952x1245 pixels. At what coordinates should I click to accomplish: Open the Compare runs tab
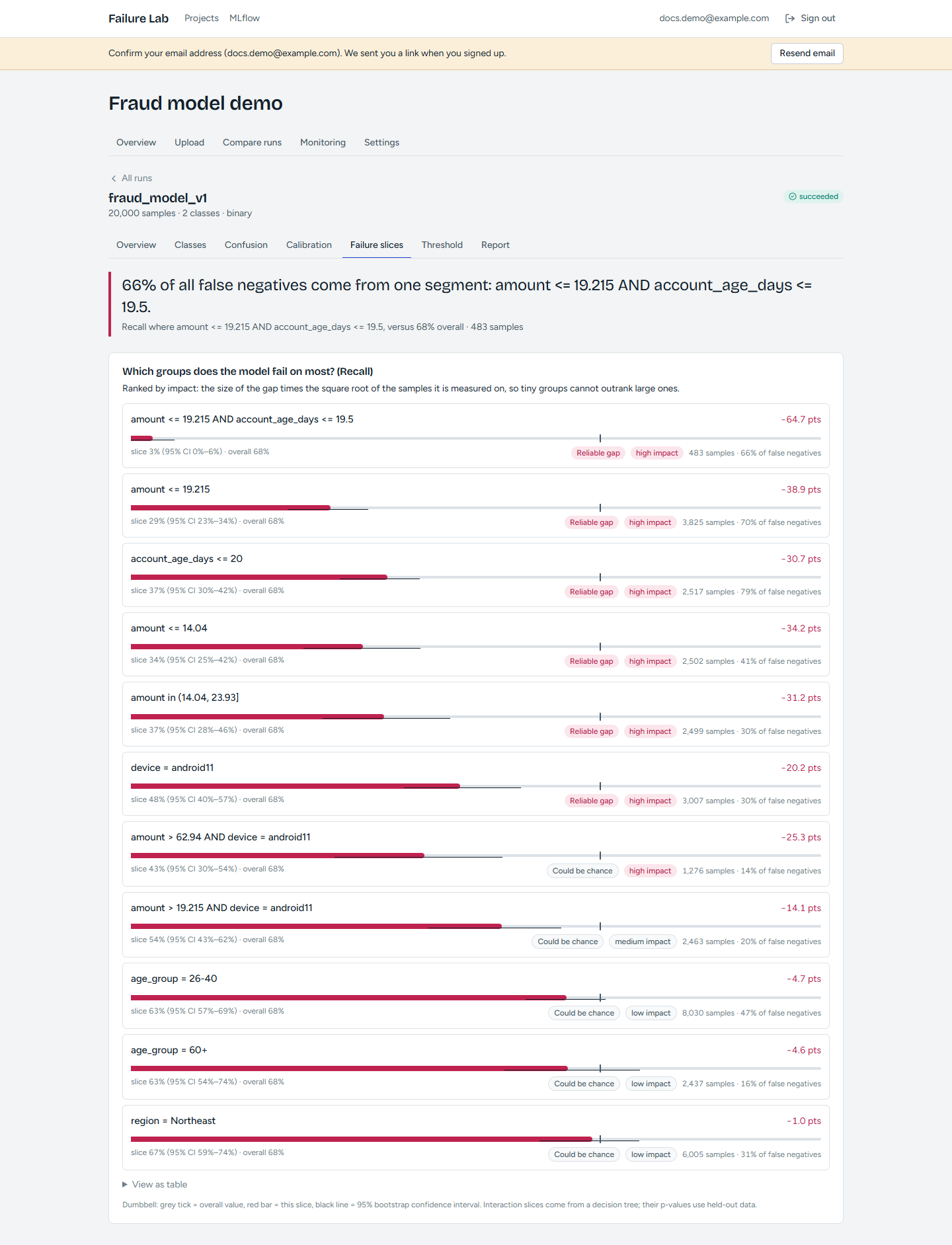252,143
